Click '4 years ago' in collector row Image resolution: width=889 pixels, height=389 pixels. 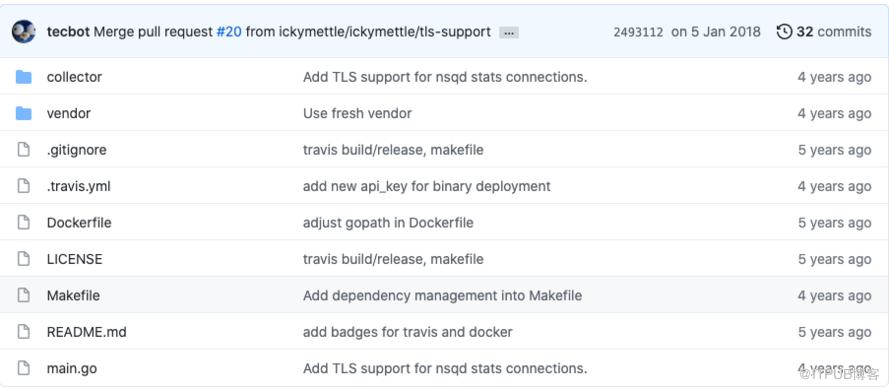(x=834, y=77)
